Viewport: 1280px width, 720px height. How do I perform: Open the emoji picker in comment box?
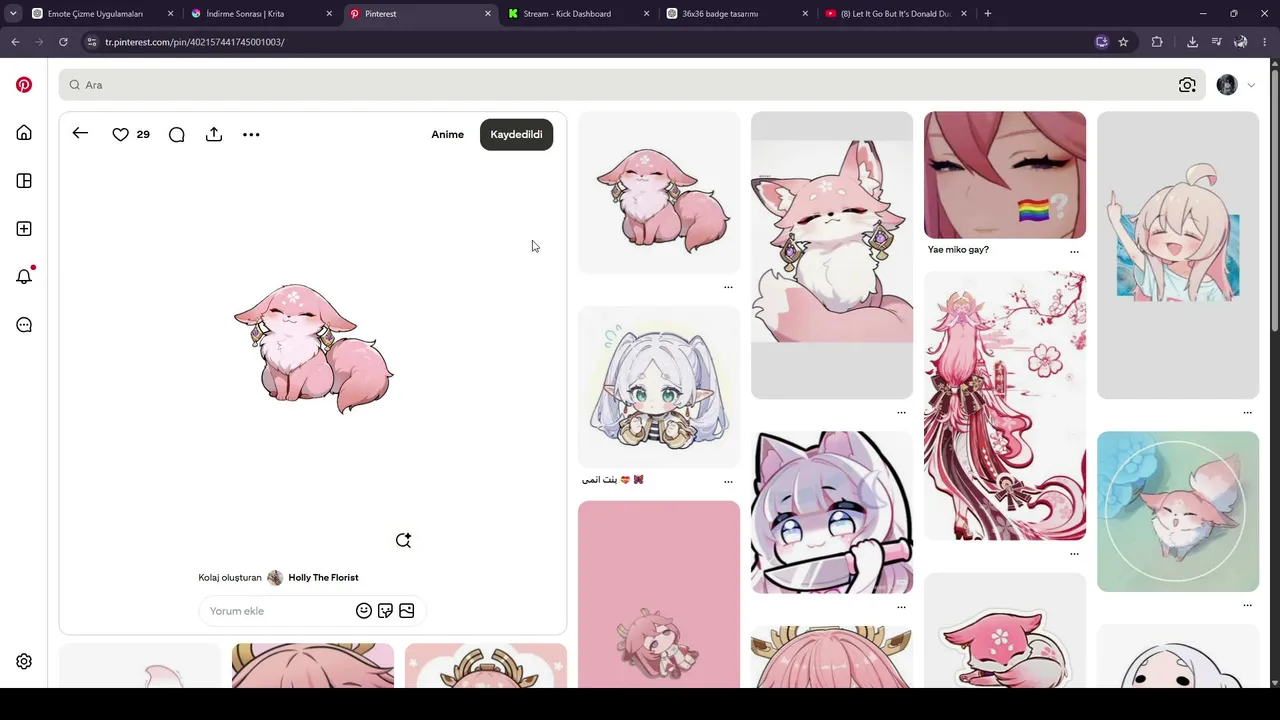(x=364, y=611)
